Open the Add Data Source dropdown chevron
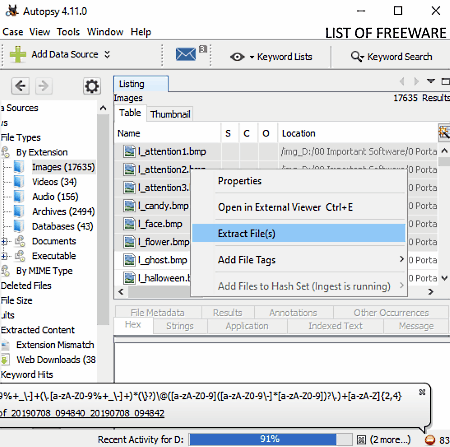The width and height of the screenshot is (450, 447). point(107,54)
